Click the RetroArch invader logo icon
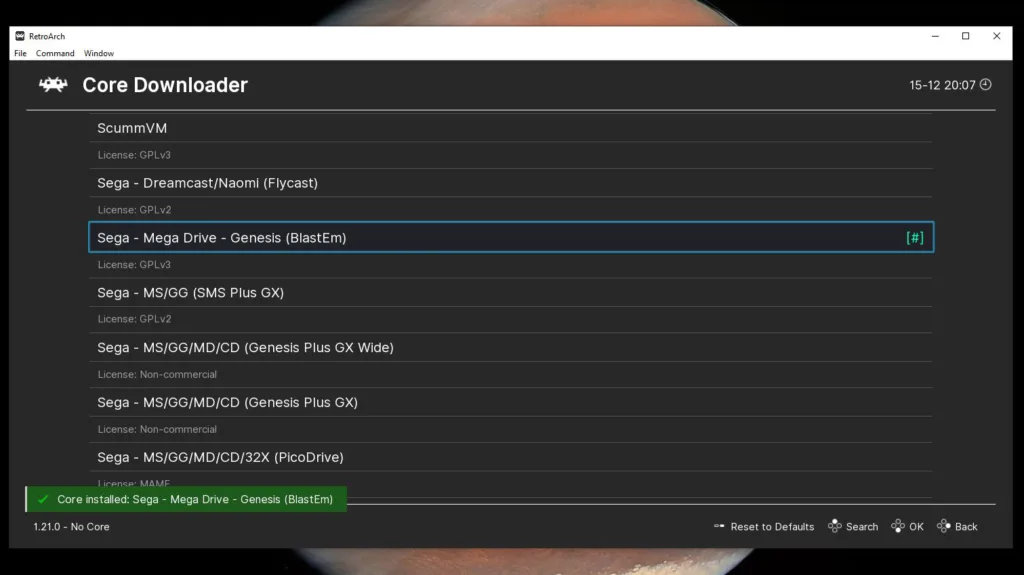The height and width of the screenshot is (575, 1024). pyautogui.click(x=53, y=84)
